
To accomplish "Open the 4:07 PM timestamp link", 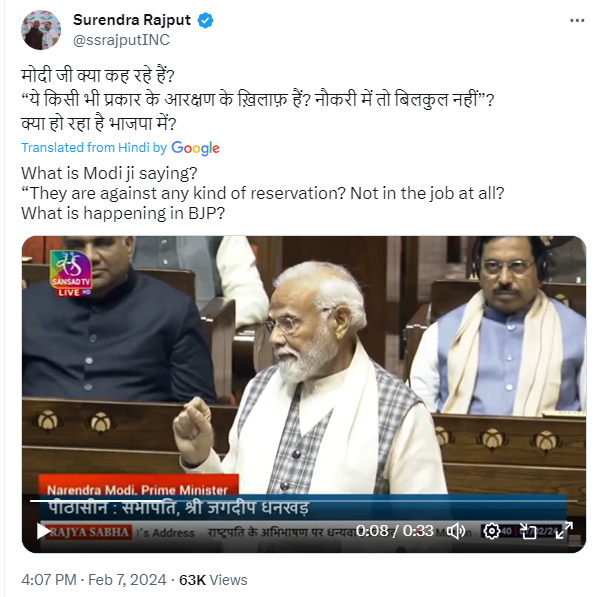I will click(x=49, y=580).
